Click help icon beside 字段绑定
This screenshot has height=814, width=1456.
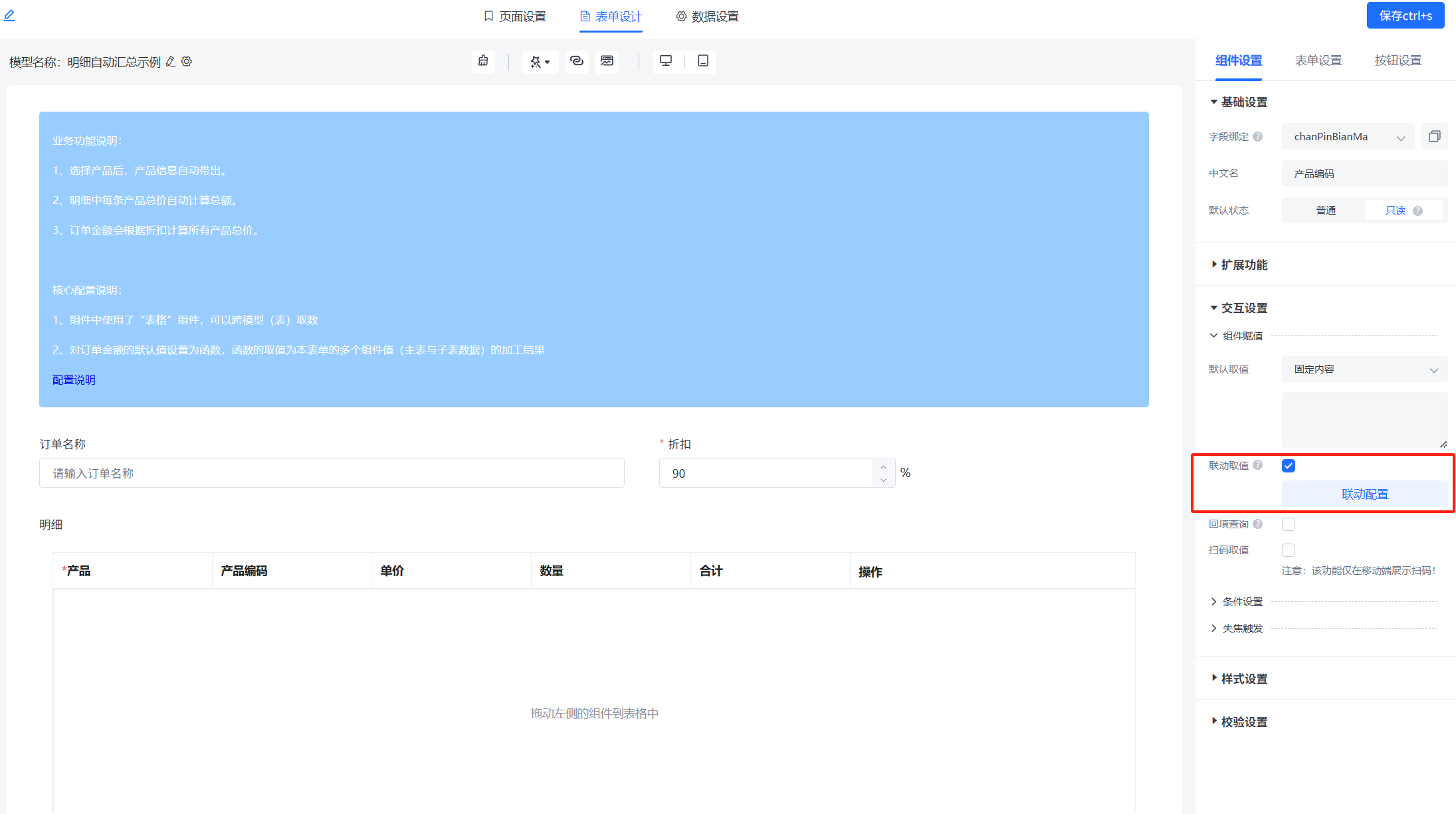pos(1257,137)
